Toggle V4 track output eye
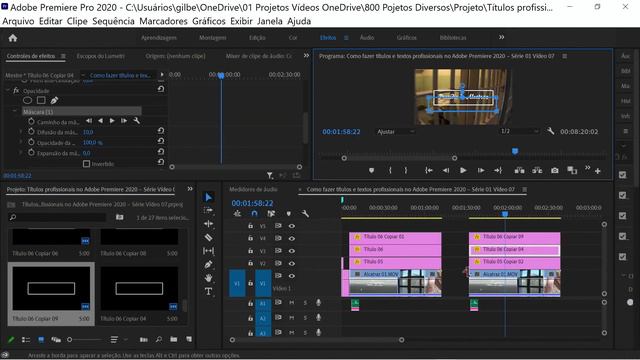The width and height of the screenshot is (640, 360). pos(291,238)
